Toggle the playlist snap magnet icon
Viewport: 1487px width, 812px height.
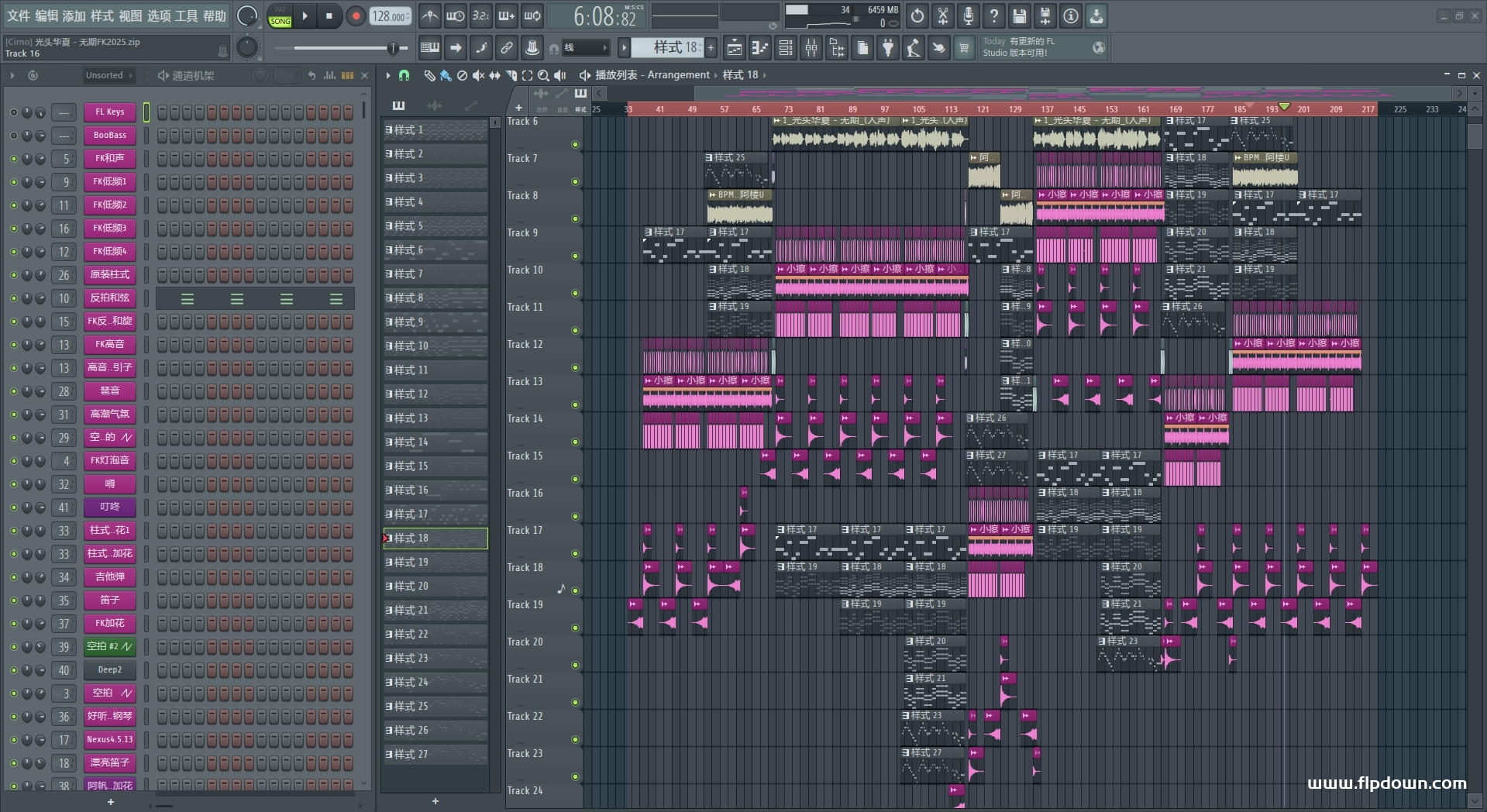pyautogui.click(x=404, y=75)
